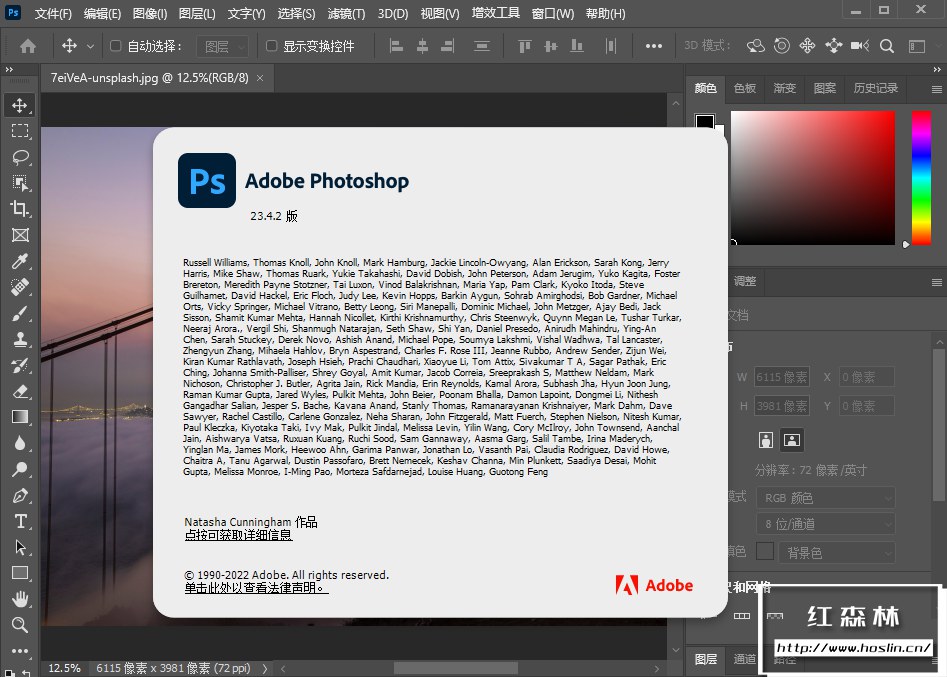Screen dimensions: 947x677
Task: Open the 调整 panel flyout menu
Action: pos(937,282)
